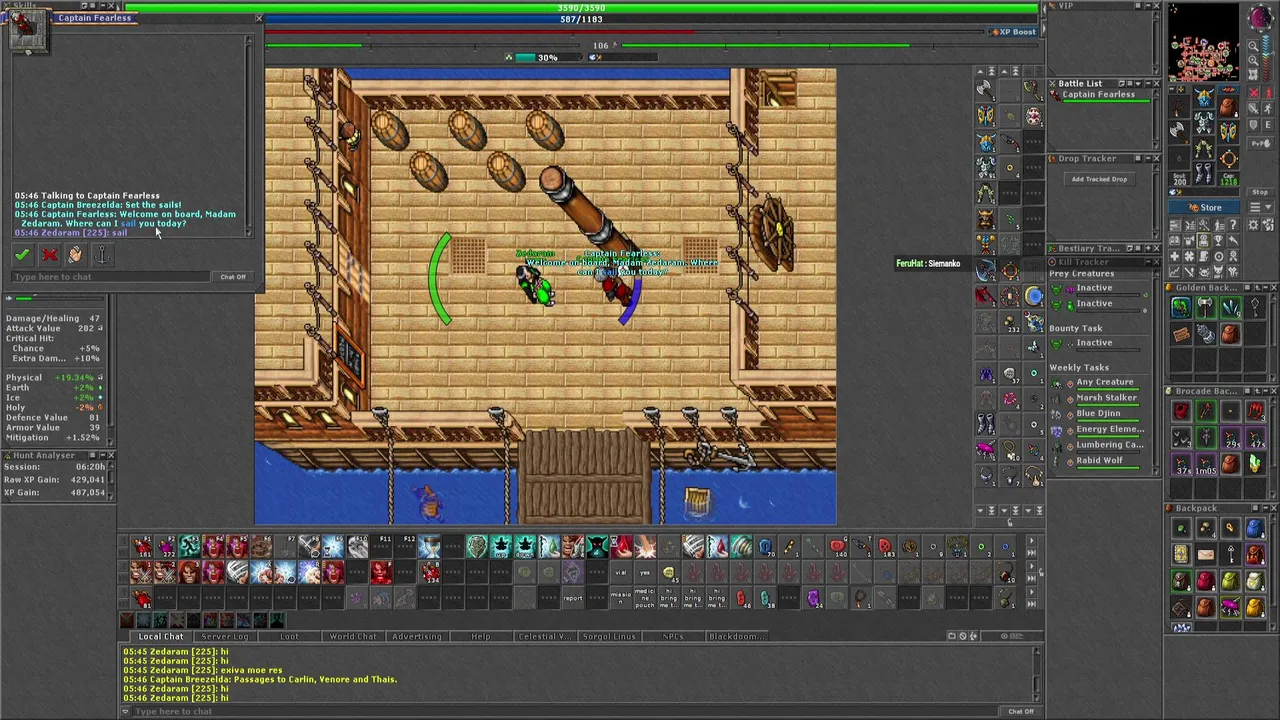Click horned helmet equipment slot
The image size is (1280, 720).
(x=1204, y=98)
